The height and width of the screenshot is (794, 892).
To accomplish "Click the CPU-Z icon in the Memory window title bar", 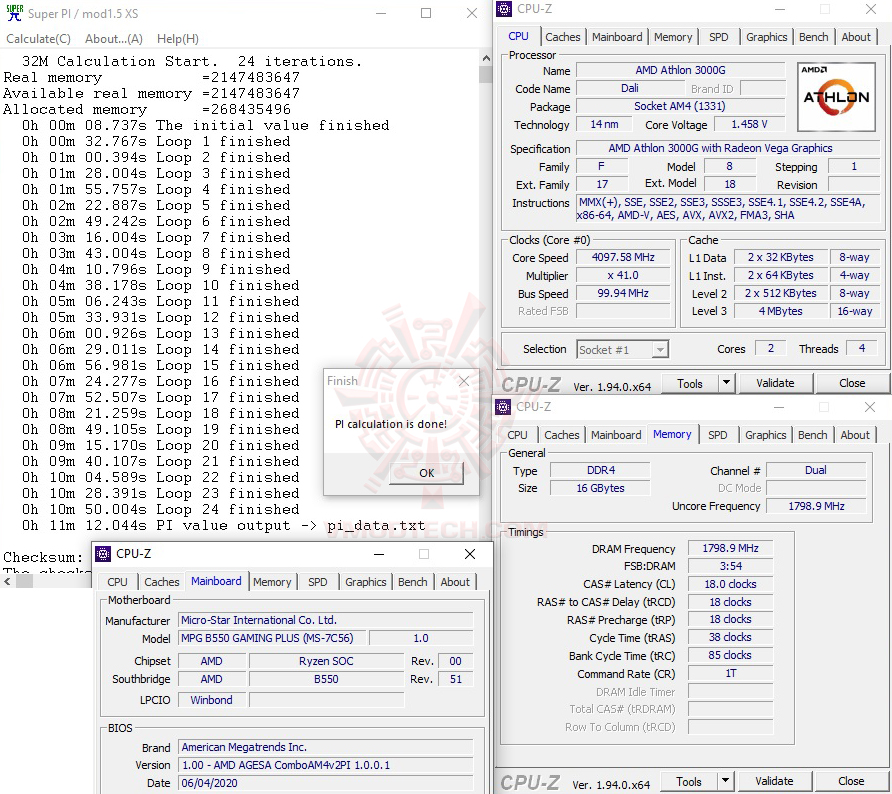I will coord(503,407).
